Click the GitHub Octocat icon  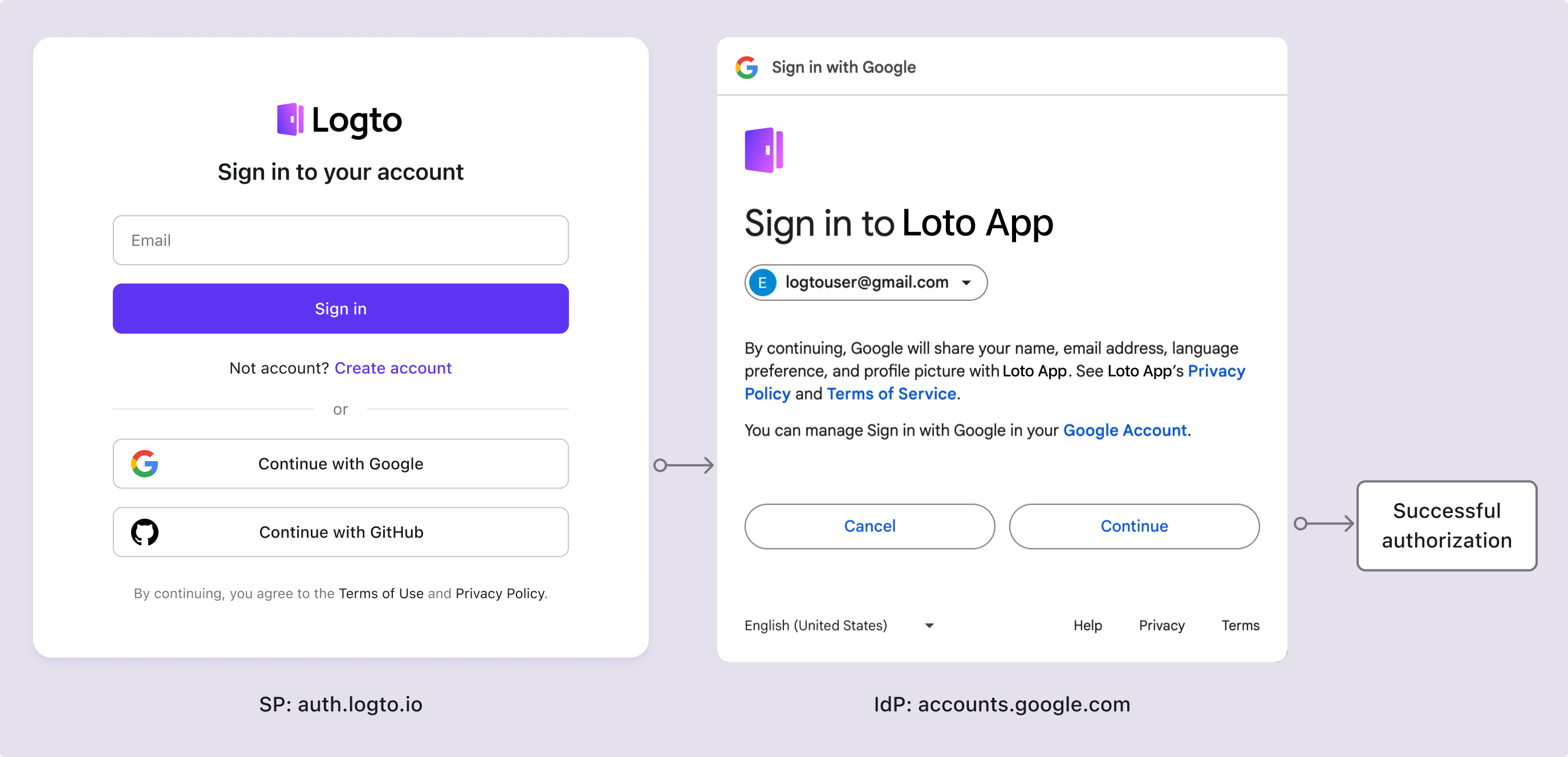coord(145,531)
